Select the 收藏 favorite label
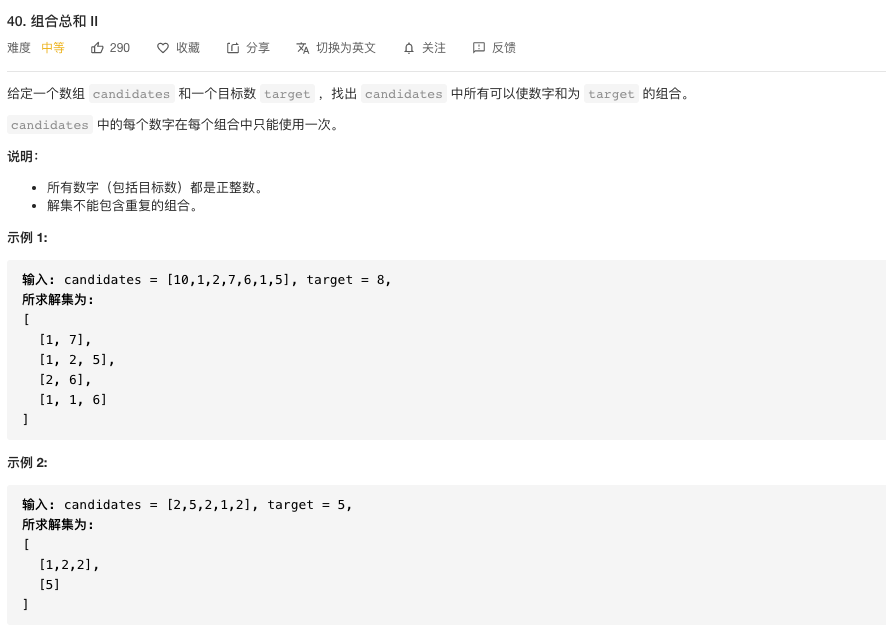The width and height of the screenshot is (886, 643). 188,48
